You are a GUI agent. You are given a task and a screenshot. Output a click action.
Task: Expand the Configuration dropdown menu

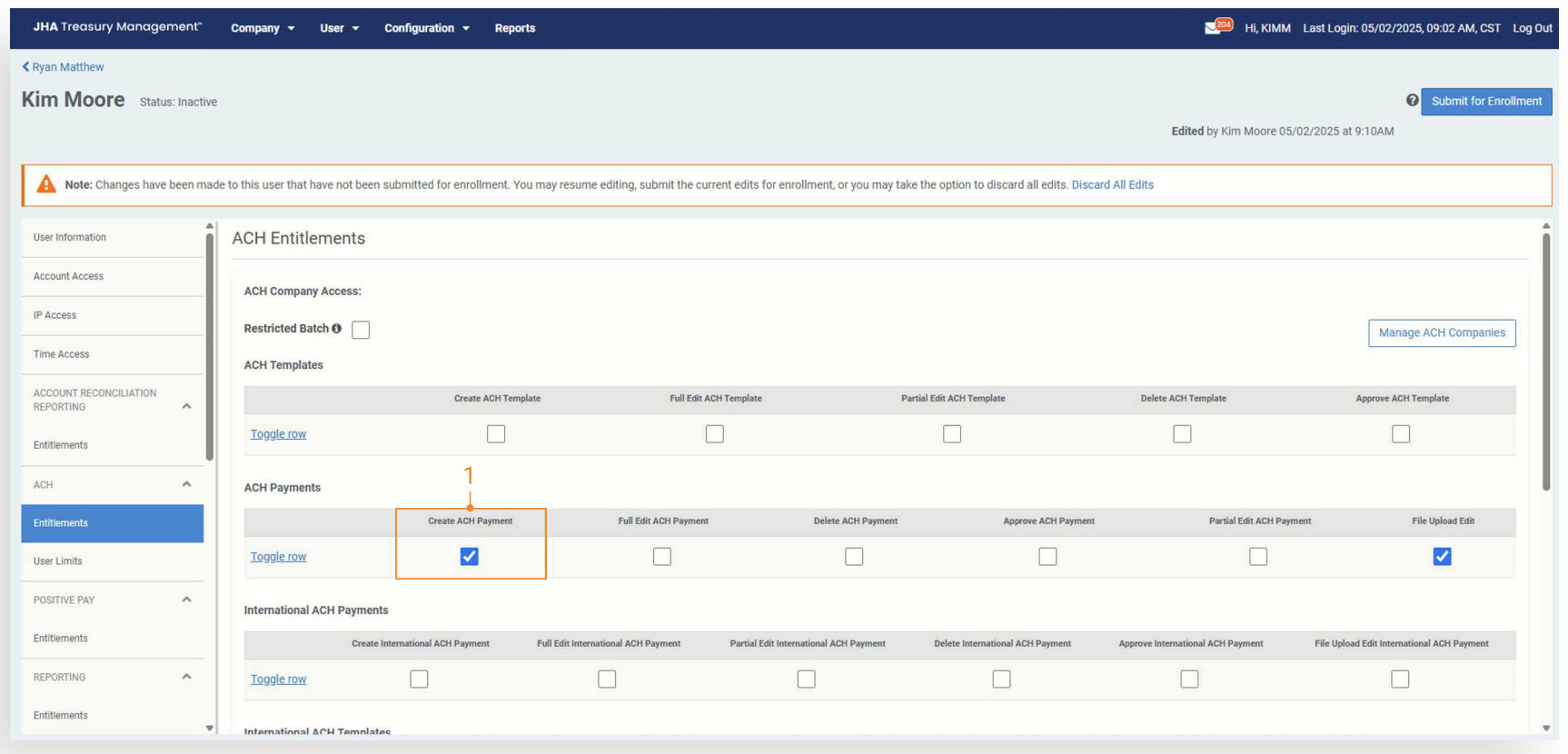point(426,28)
